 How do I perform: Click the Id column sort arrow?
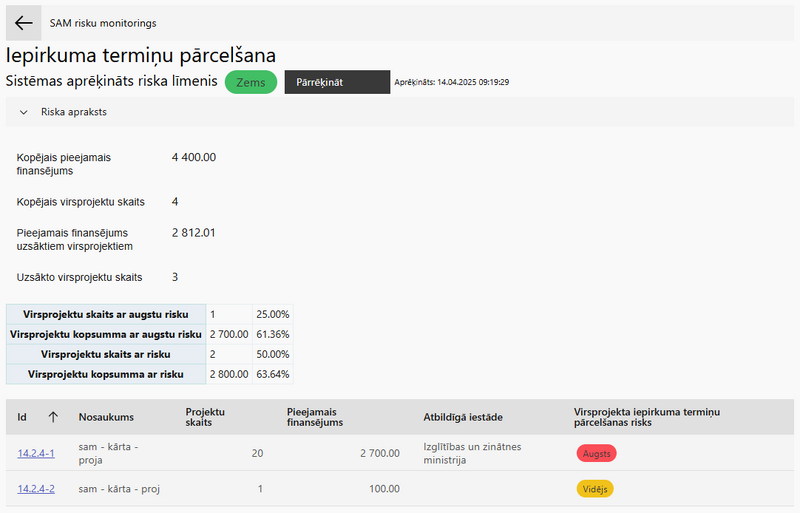tap(53, 417)
